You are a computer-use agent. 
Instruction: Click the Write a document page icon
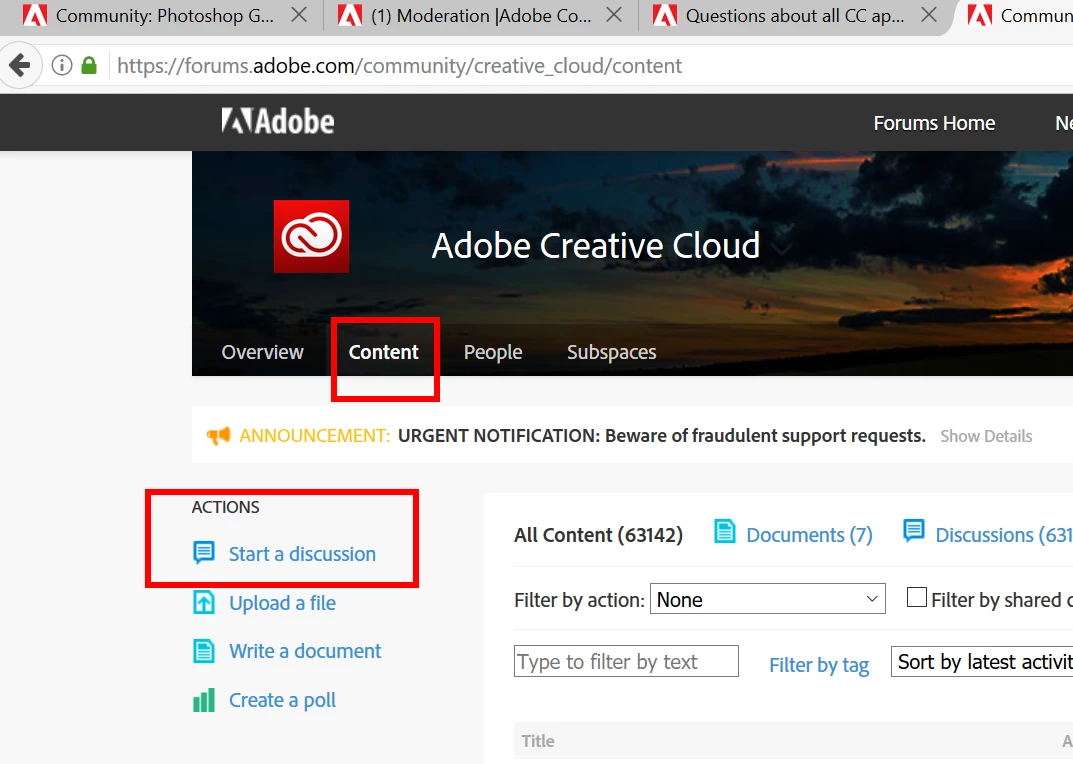point(204,651)
